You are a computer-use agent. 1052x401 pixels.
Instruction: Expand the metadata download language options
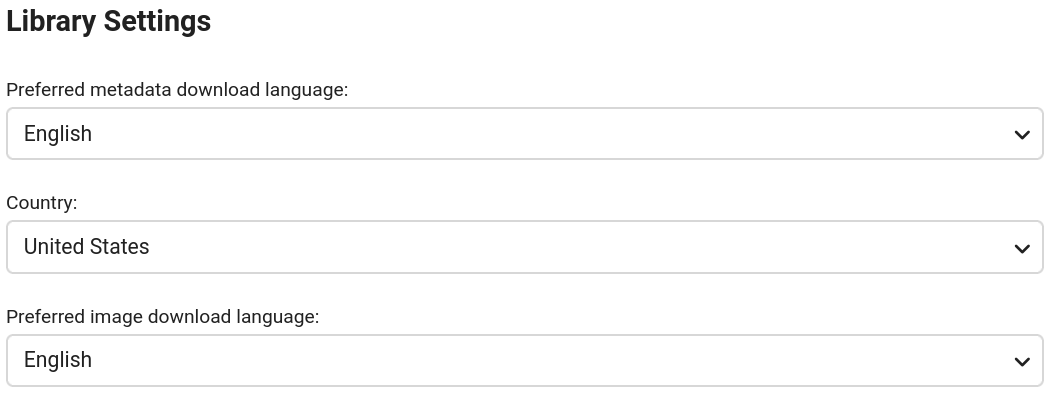524,134
